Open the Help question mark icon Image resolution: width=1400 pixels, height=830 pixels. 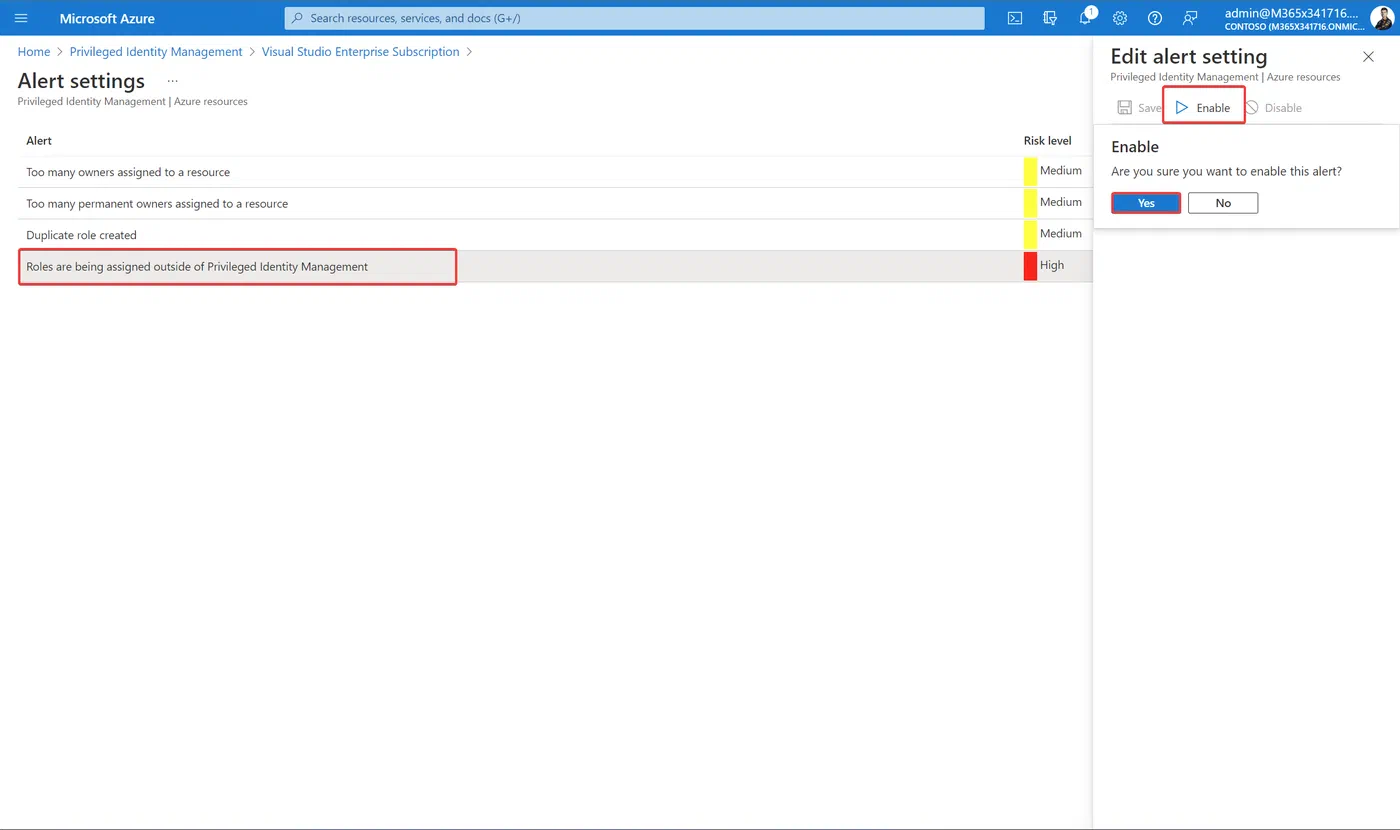1155,18
